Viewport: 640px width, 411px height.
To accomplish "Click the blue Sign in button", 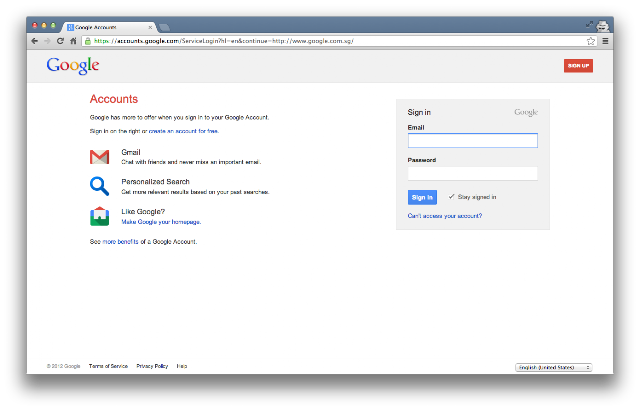I will (x=422, y=197).
